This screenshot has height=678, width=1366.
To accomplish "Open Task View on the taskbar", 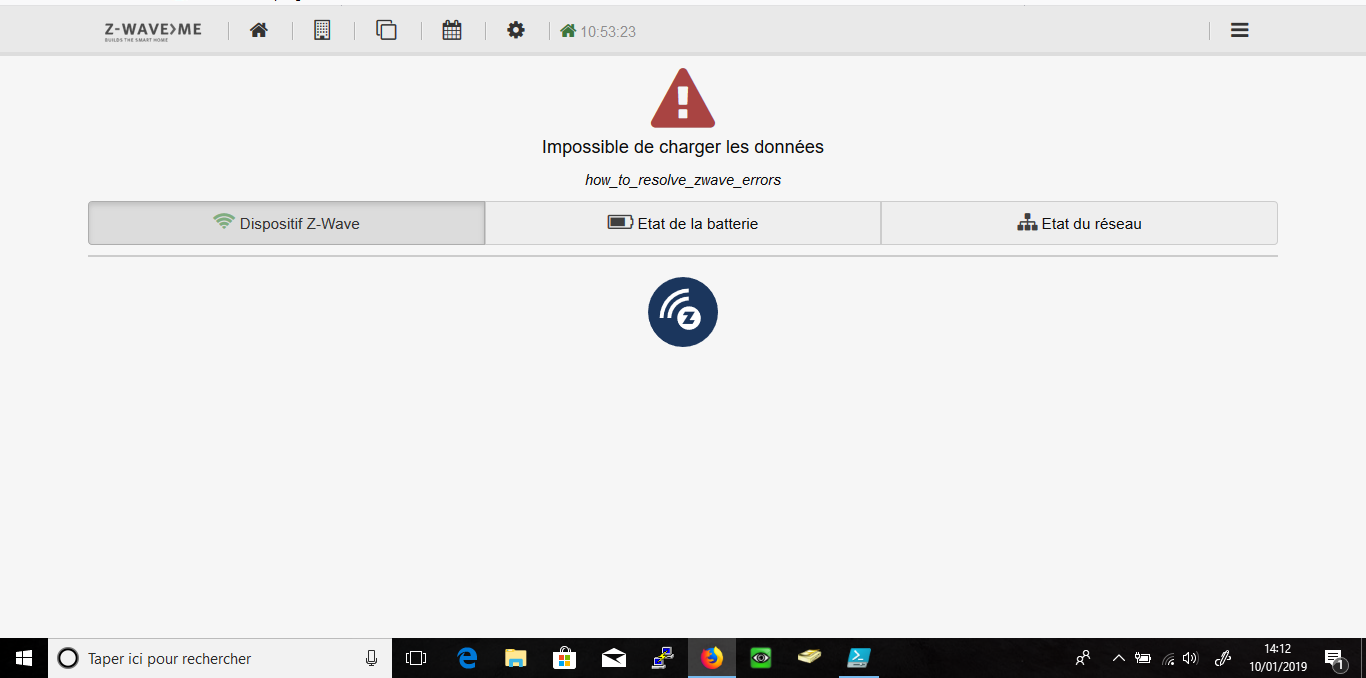I will 416,658.
